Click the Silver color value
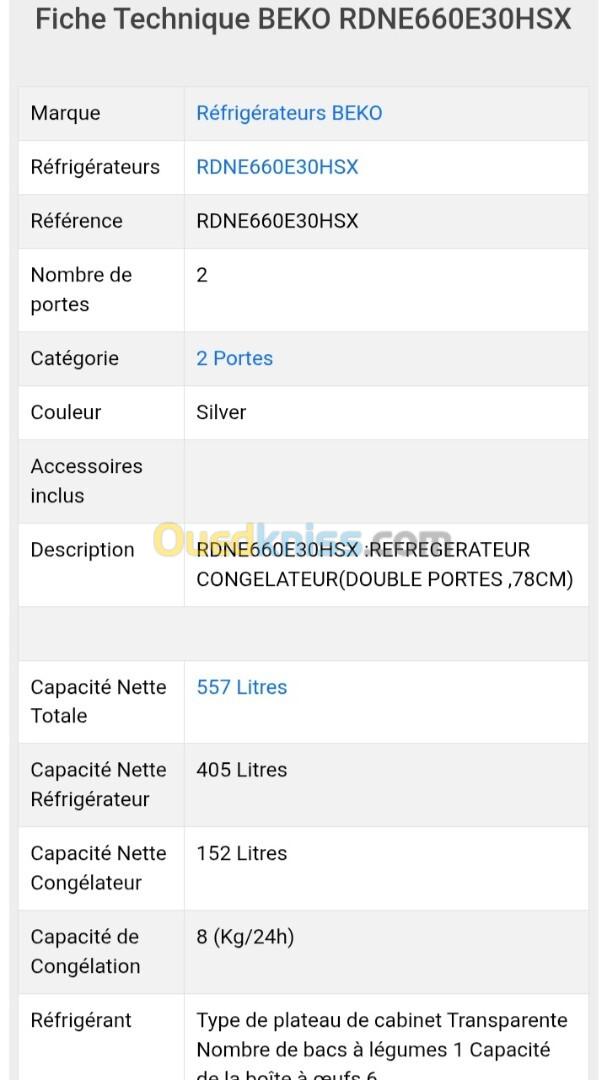The width and height of the screenshot is (607, 1080). pyautogui.click(x=221, y=412)
